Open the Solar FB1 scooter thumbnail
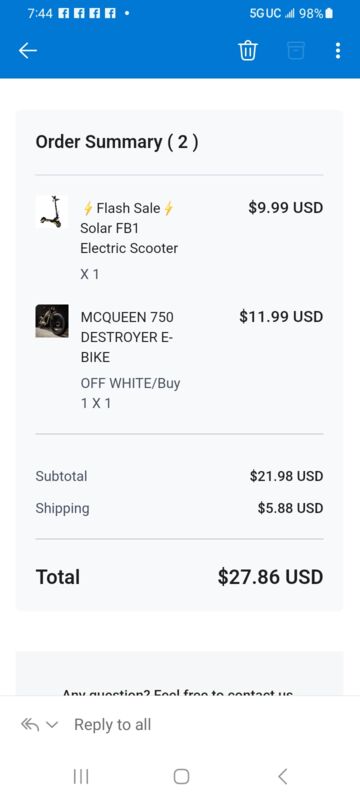This screenshot has height=800, width=360. click(52, 211)
